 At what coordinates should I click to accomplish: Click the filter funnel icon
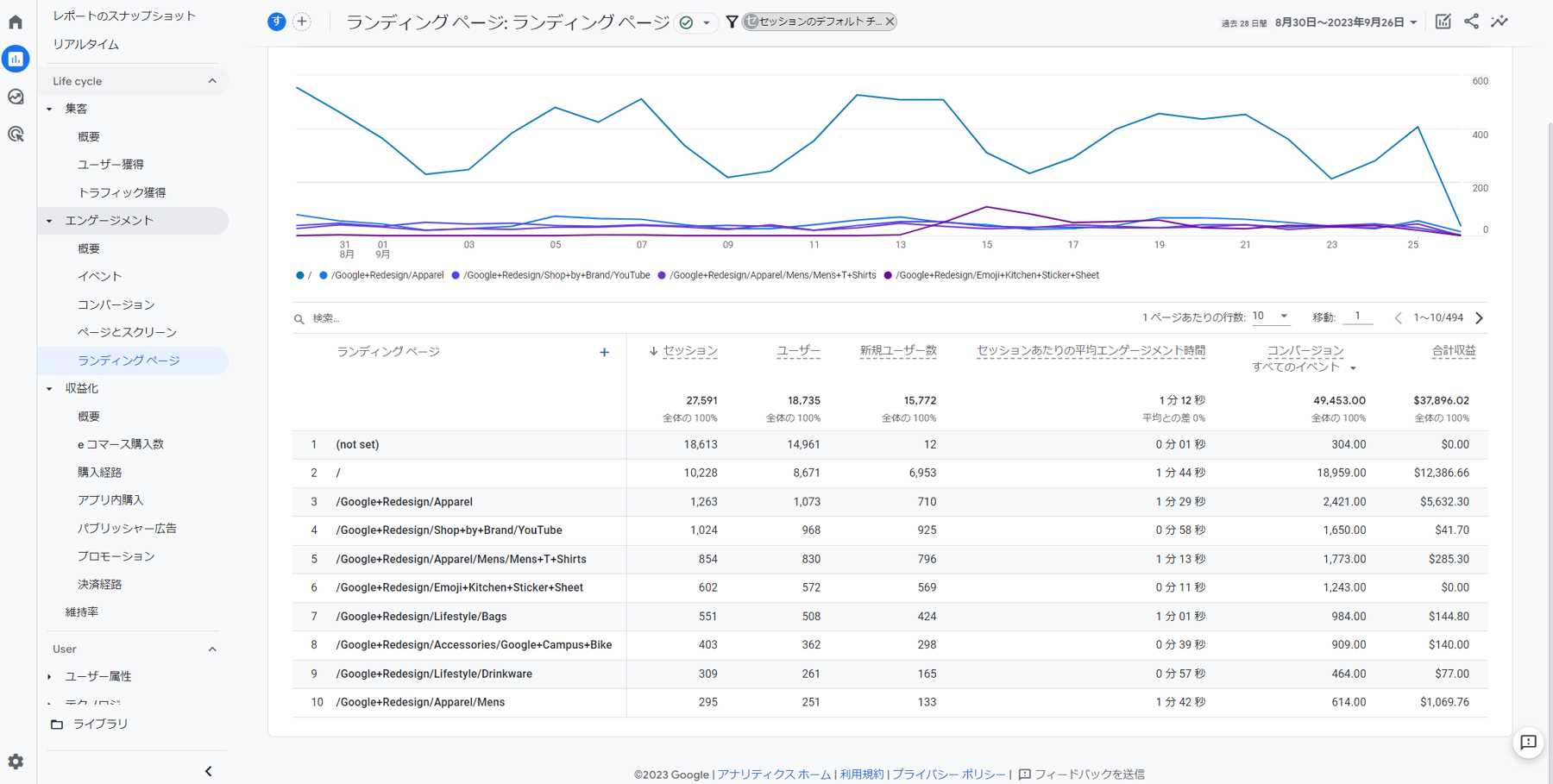732,22
